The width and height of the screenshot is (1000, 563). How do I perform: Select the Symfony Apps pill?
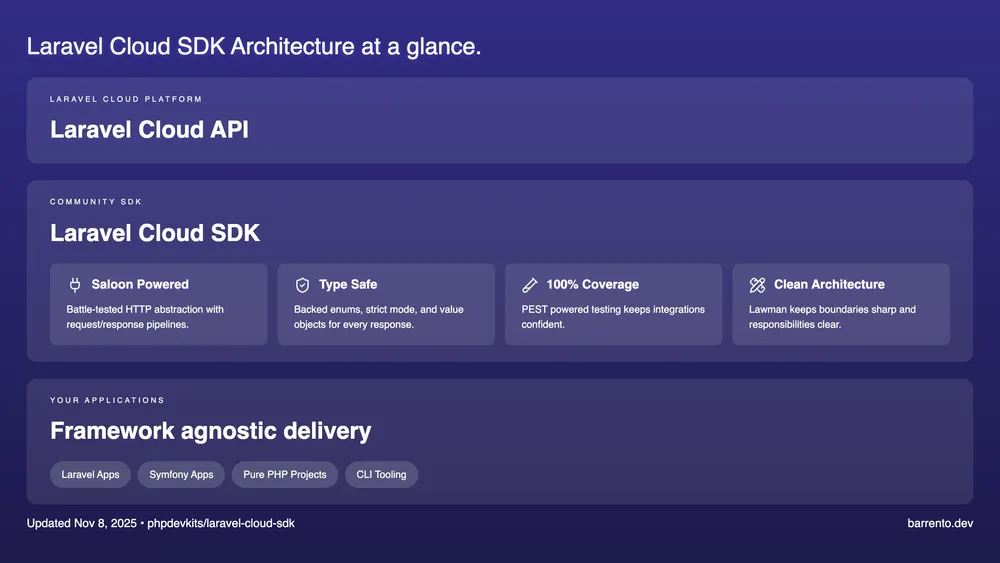coord(181,474)
